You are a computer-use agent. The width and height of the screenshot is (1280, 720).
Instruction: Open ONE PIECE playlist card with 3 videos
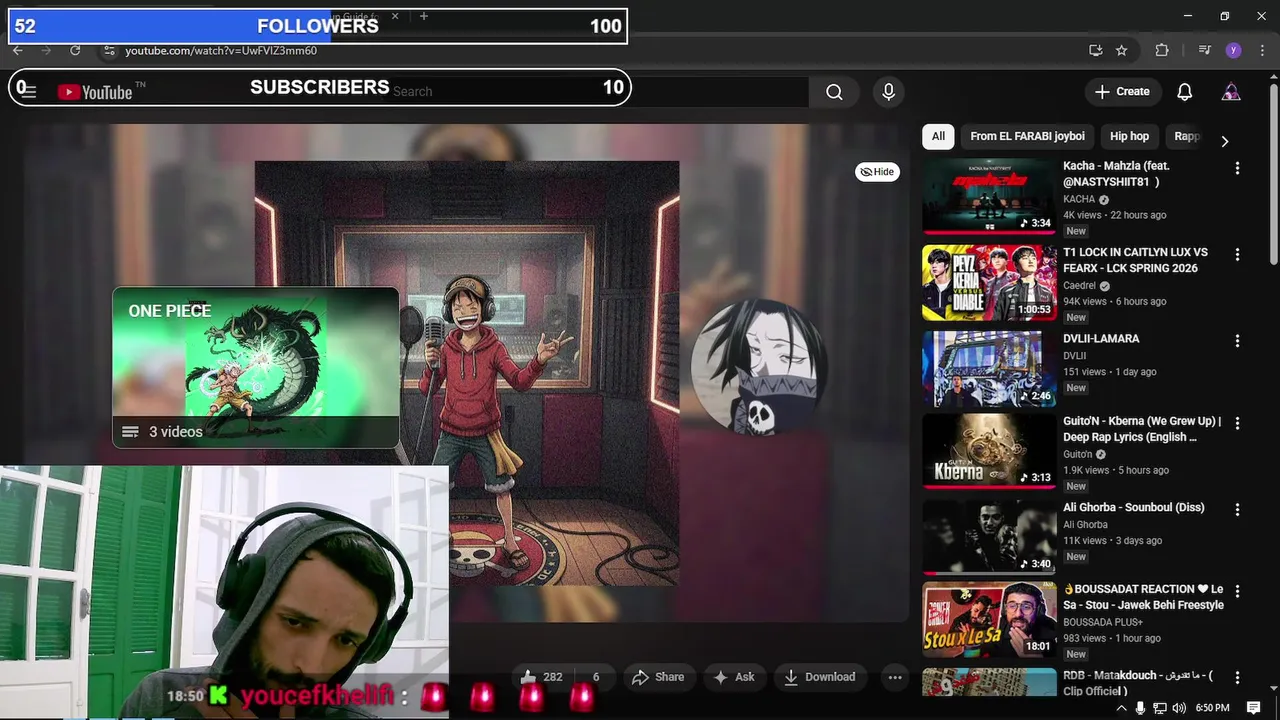(x=256, y=367)
